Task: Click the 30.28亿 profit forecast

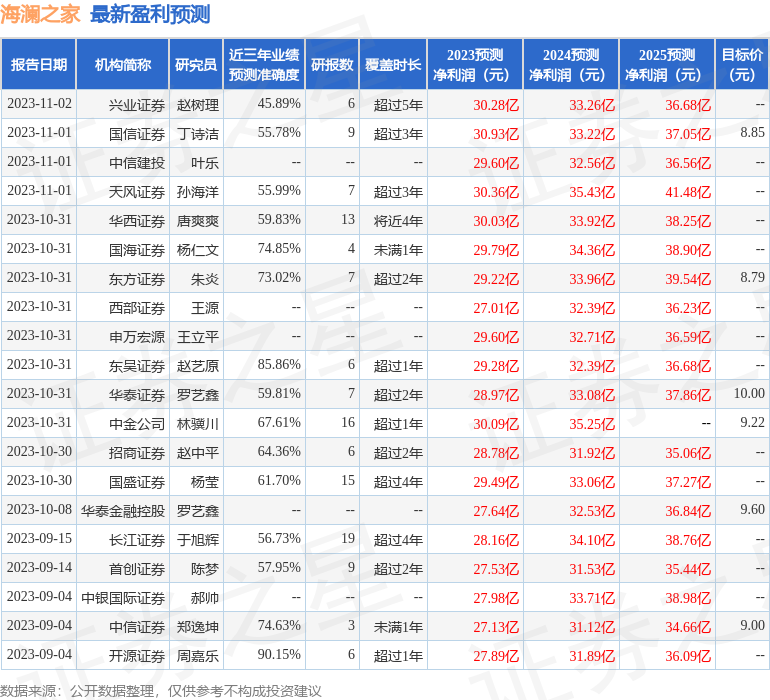Action: point(496,105)
